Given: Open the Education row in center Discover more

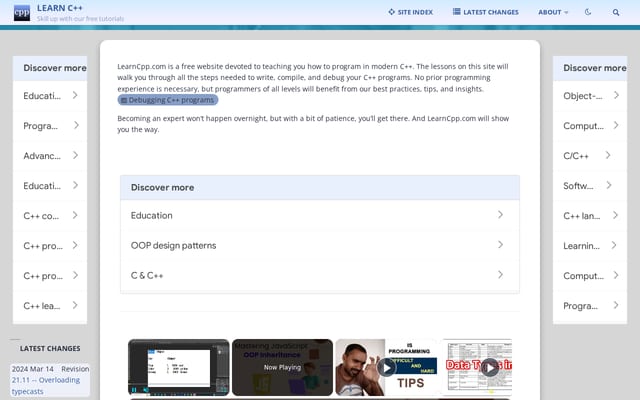Looking at the screenshot, I should (x=320, y=215).
